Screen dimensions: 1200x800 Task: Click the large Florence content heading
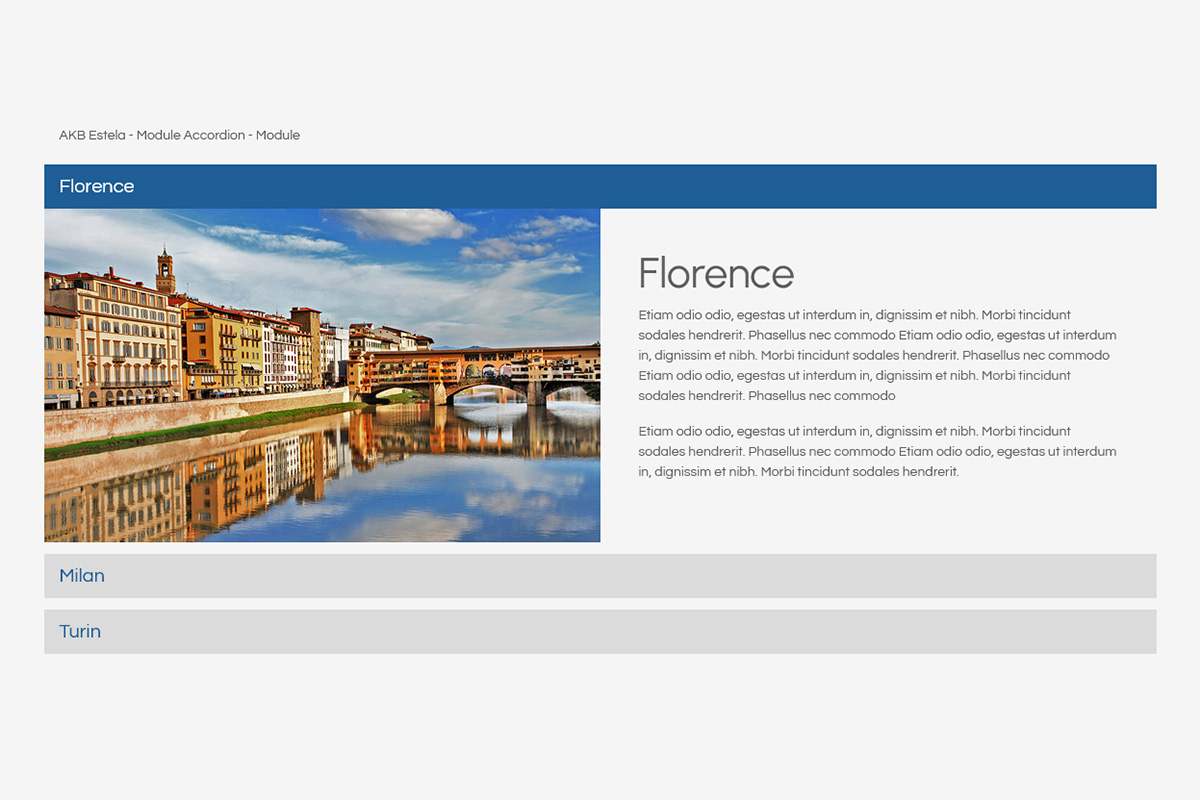pyautogui.click(x=716, y=273)
